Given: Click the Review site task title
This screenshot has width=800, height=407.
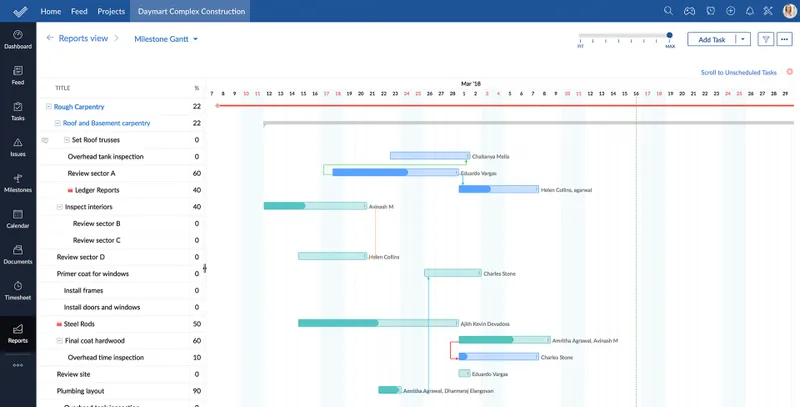Looking at the screenshot, I should click(73, 374).
